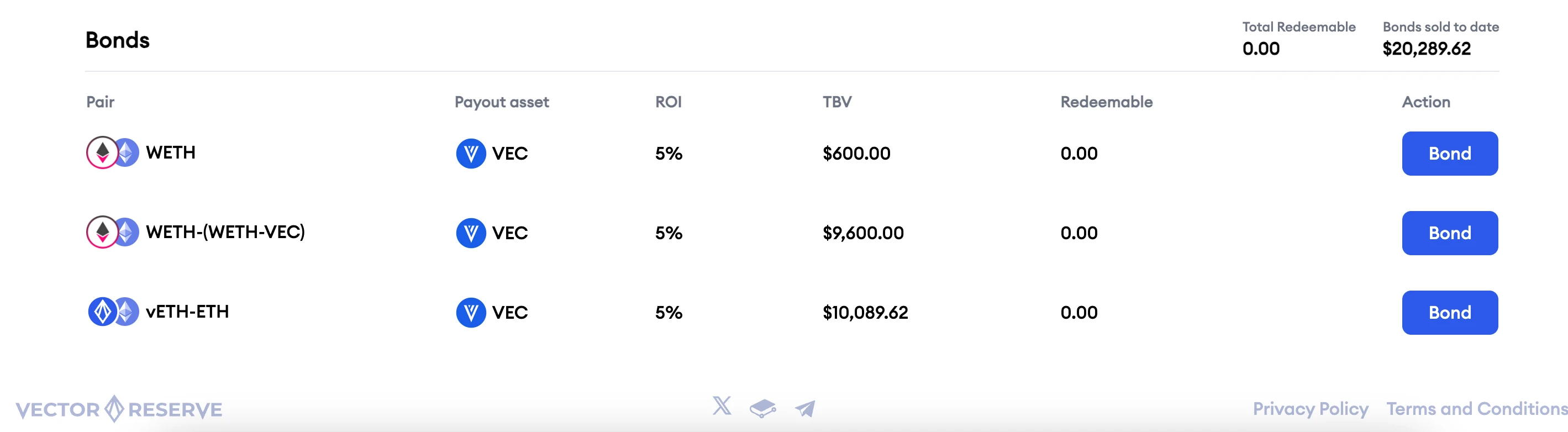This screenshot has height=432, width=1568.
Task: Click the VEC icon in WETH-(WETH-VEC) row
Action: pyautogui.click(x=471, y=233)
